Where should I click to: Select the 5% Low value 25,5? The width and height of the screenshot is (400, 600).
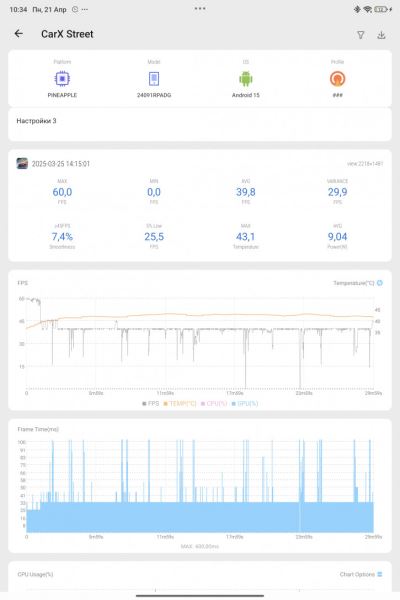pos(154,237)
